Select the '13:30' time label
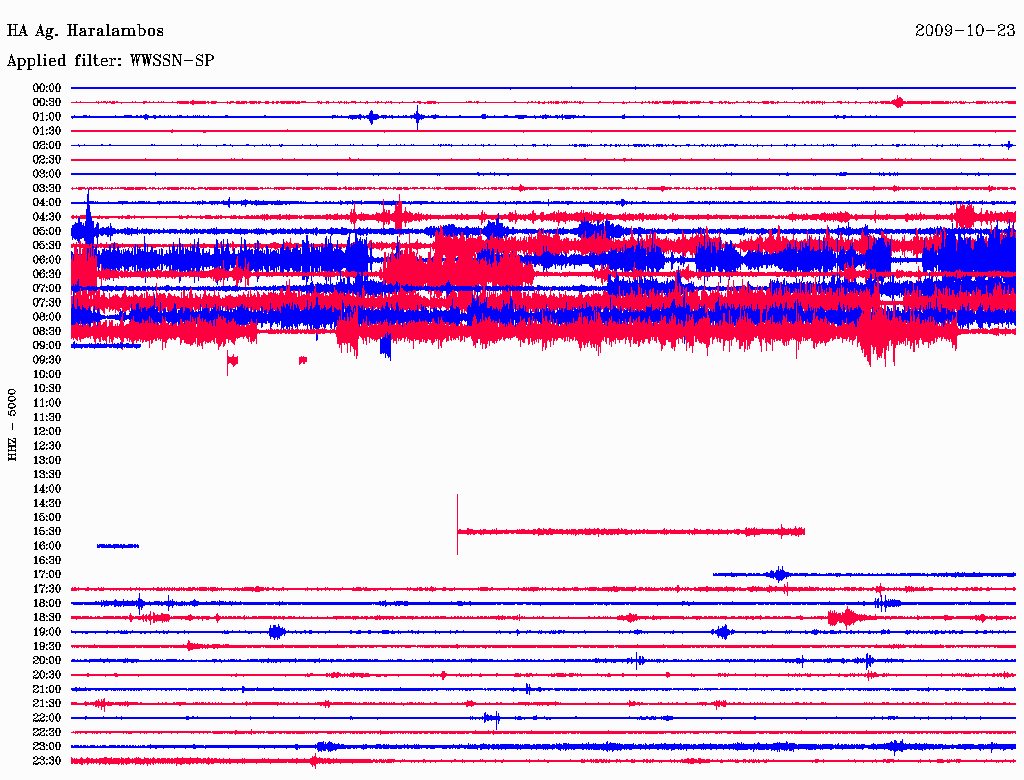1024x780 pixels. 47,474
